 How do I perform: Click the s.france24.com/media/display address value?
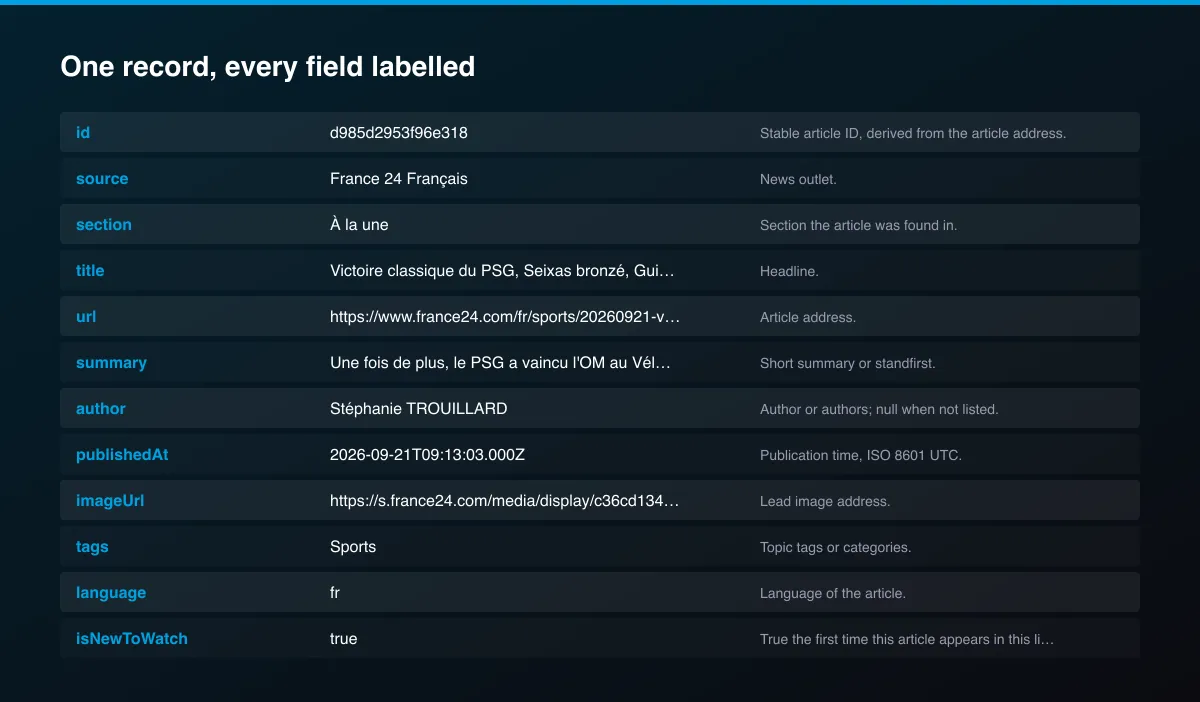pos(505,501)
